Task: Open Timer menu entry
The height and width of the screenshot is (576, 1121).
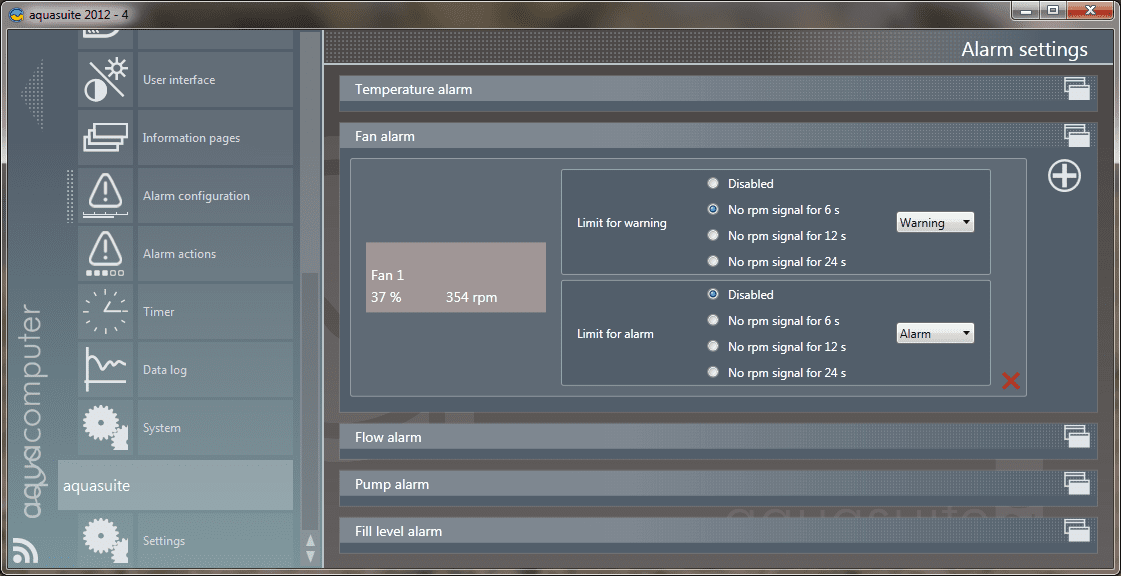Action: click(215, 312)
